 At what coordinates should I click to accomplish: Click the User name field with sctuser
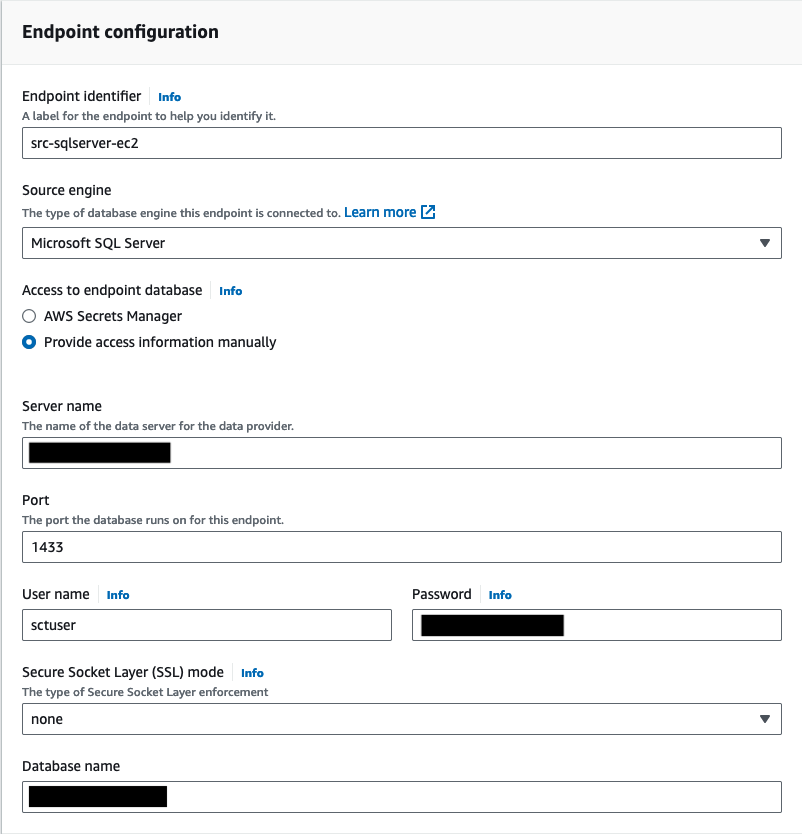pyautogui.click(x=206, y=625)
